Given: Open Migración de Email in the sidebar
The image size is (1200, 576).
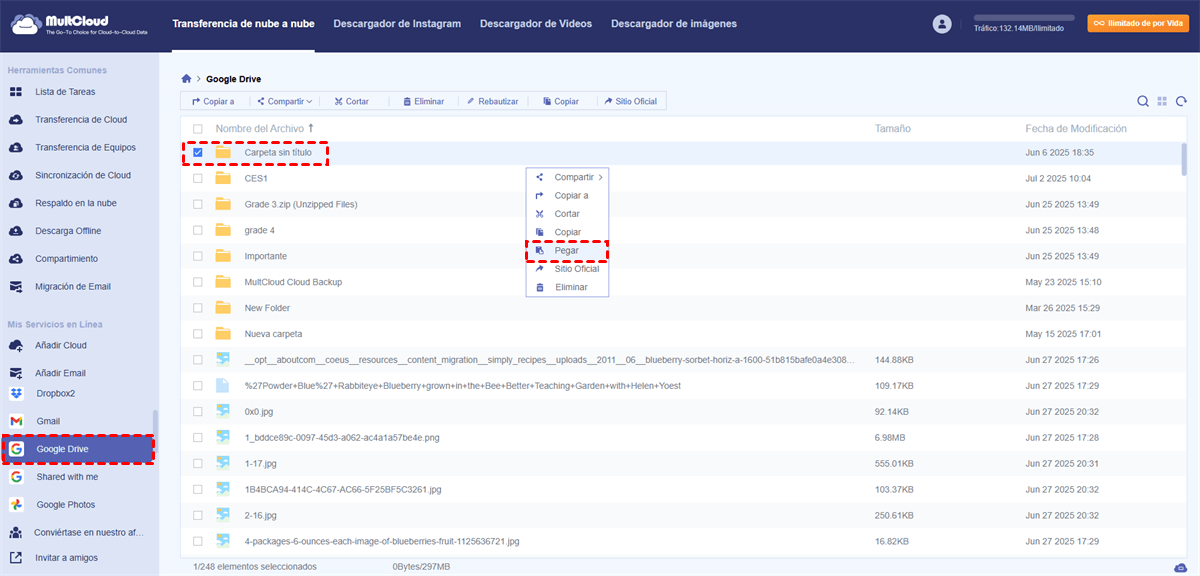Looking at the screenshot, I should tap(73, 287).
